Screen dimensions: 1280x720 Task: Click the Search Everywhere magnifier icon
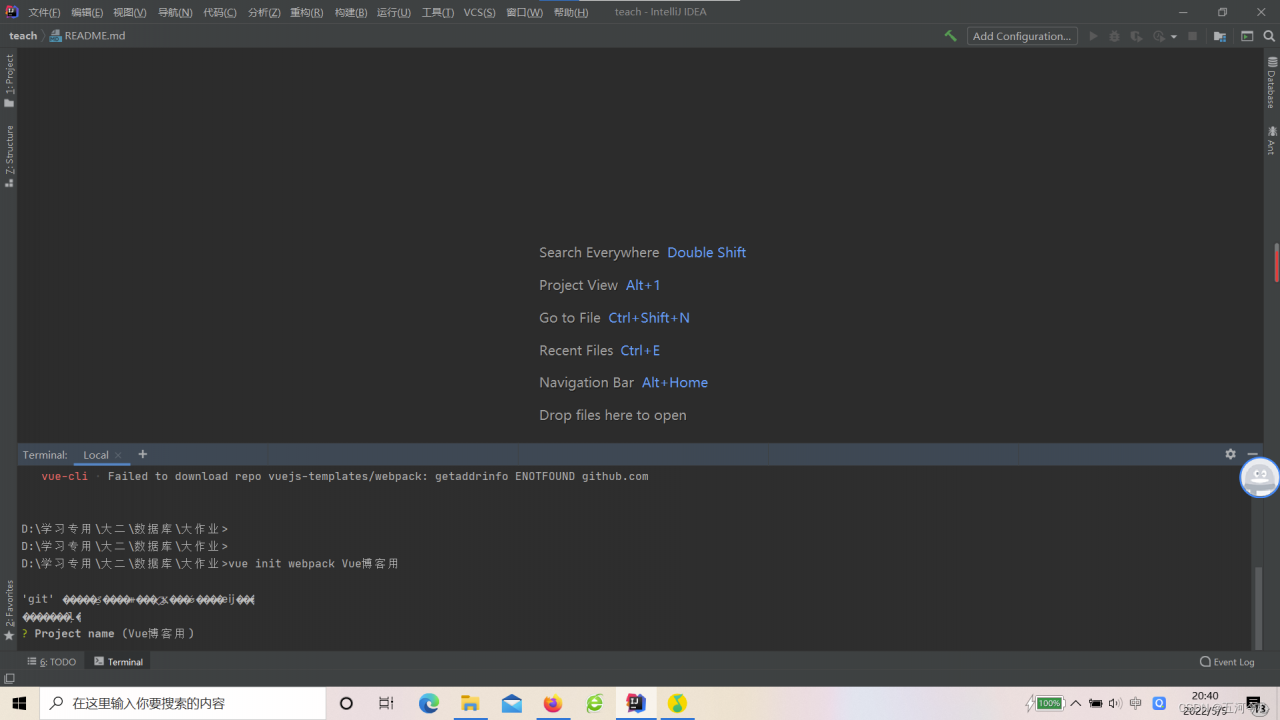1269,36
